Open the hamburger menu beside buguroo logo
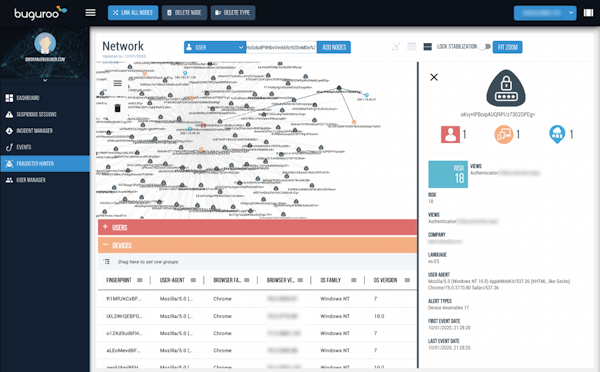600x372 pixels. tap(91, 13)
